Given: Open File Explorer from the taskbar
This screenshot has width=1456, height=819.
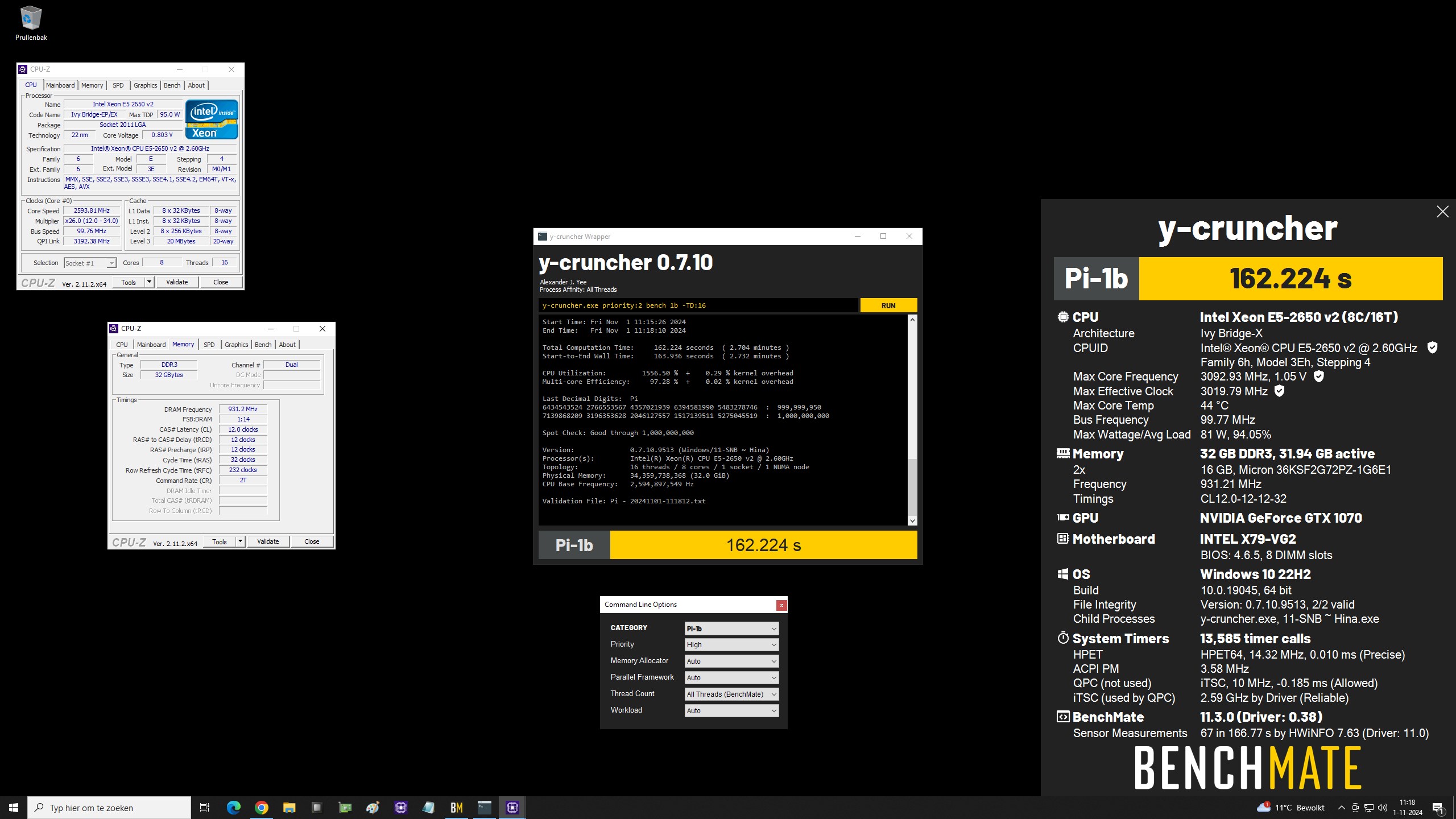Looking at the screenshot, I should 289,808.
